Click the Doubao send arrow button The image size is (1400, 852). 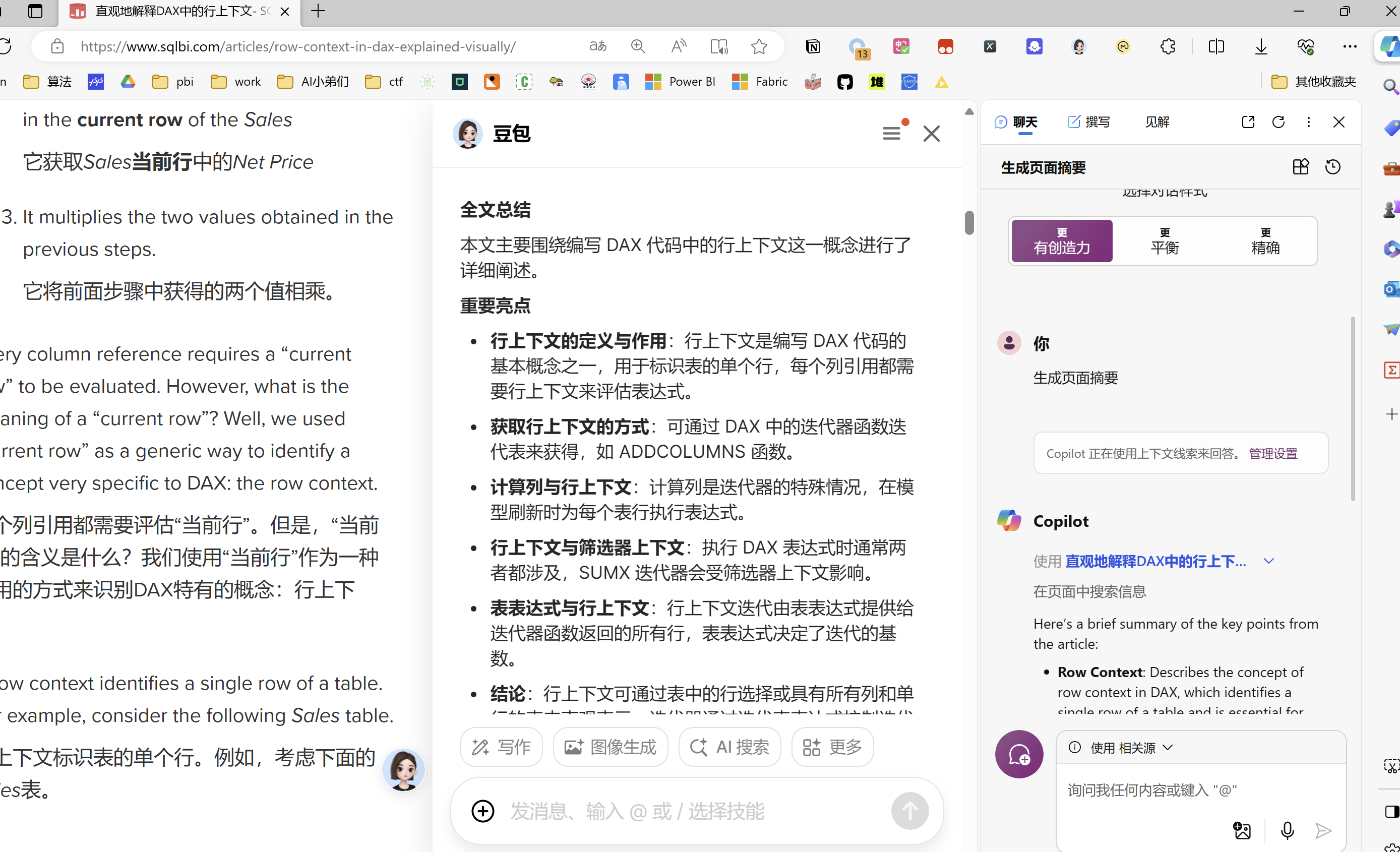tap(909, 811)
